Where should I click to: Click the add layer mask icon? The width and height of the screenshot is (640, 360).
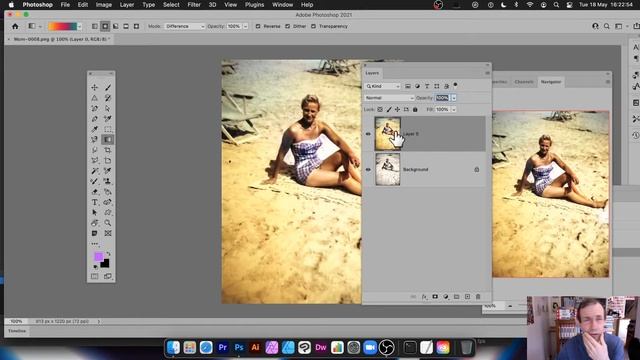435,297
